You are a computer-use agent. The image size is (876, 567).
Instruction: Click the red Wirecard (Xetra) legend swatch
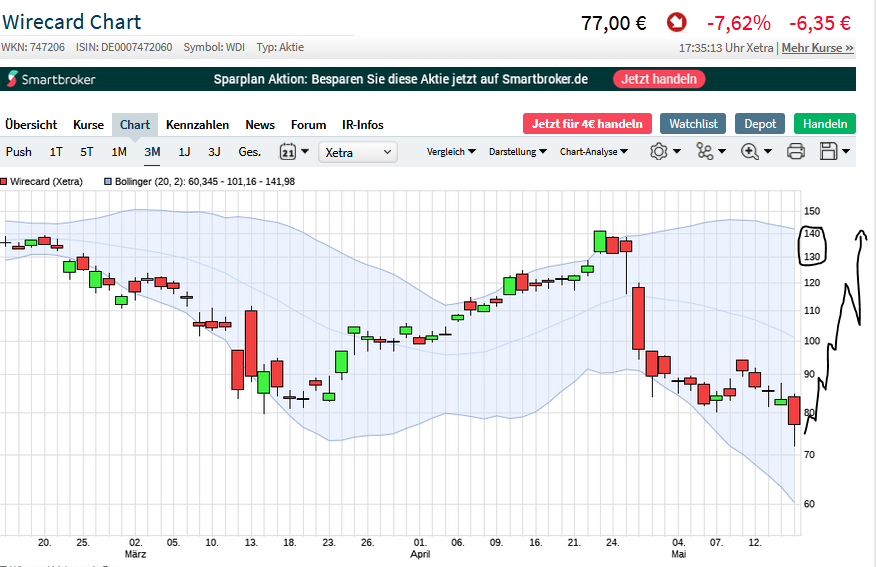[3, 182]
